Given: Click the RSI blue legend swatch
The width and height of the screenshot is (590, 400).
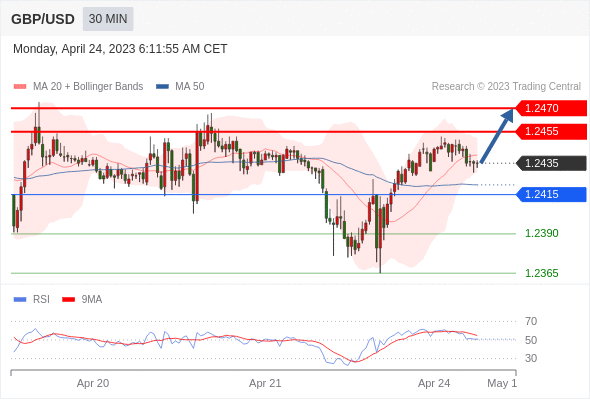Looking at the screenshot, I should point(20,300).
